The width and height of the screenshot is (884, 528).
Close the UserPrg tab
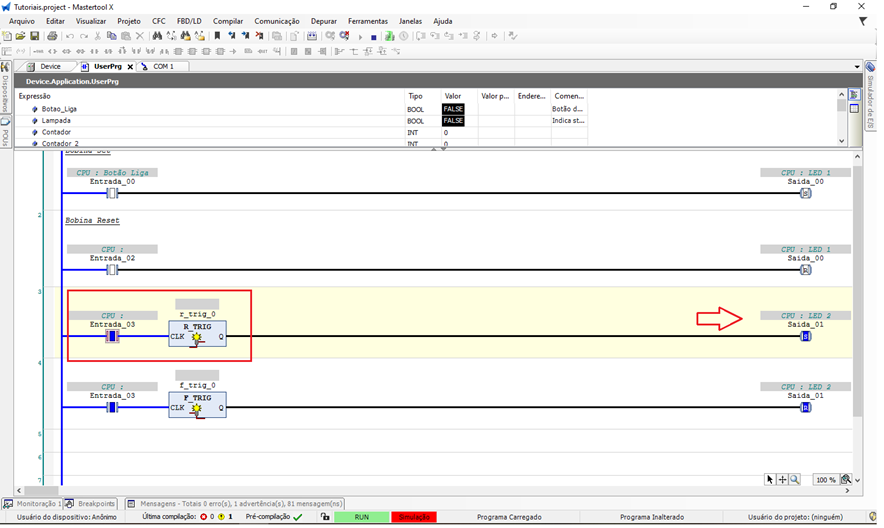pos(130,67)
